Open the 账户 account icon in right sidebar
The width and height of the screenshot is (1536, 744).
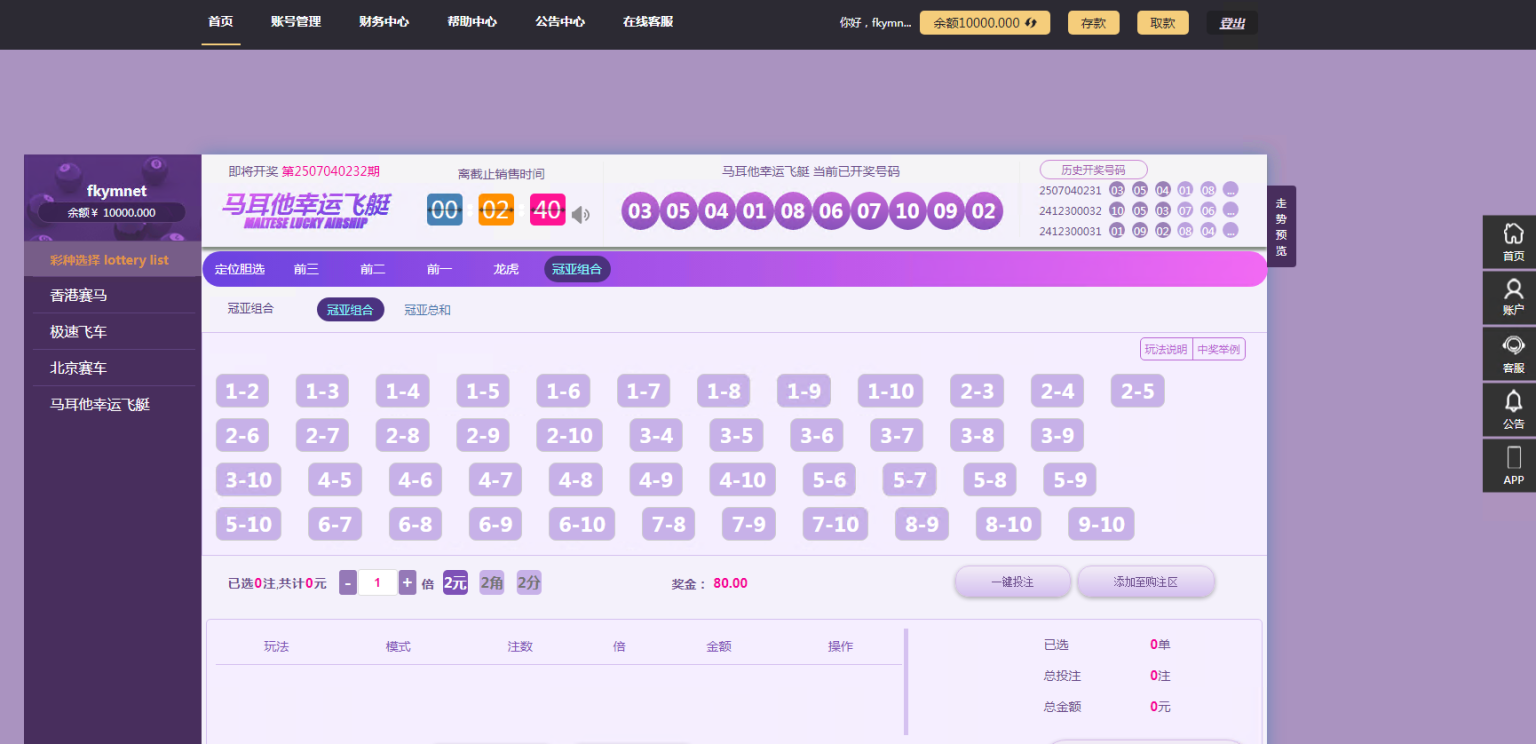1513,297
